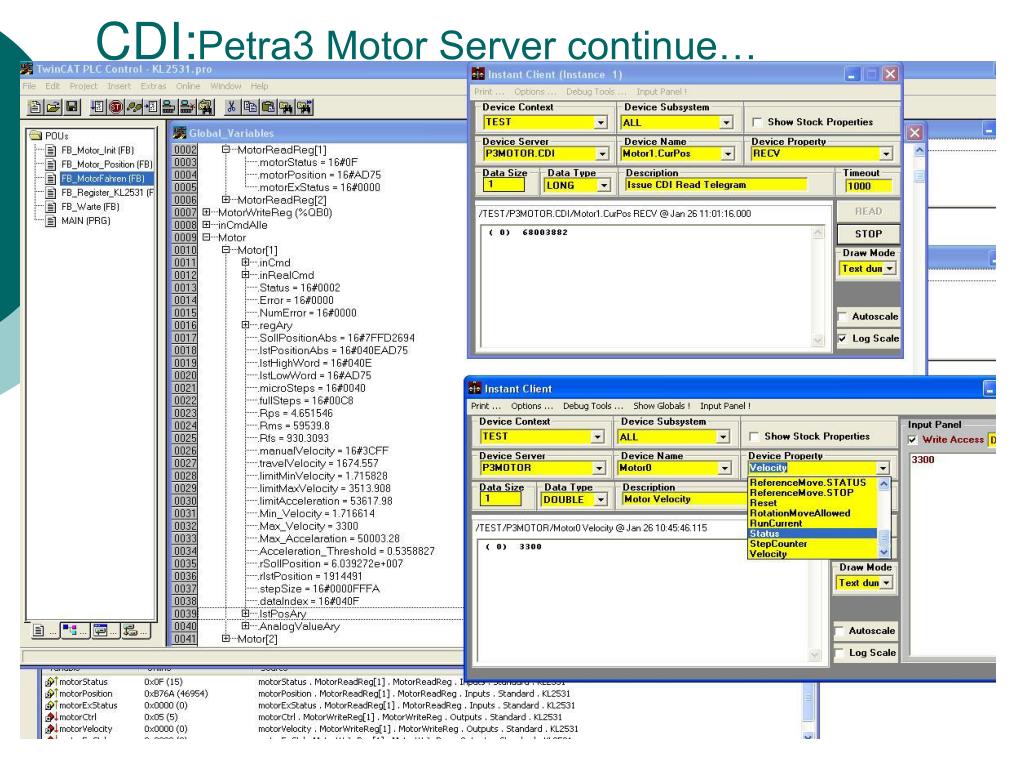Open Device Name dropdown showing Motor0
This screenshot has width=1024, height=768.
pos(724,468)
